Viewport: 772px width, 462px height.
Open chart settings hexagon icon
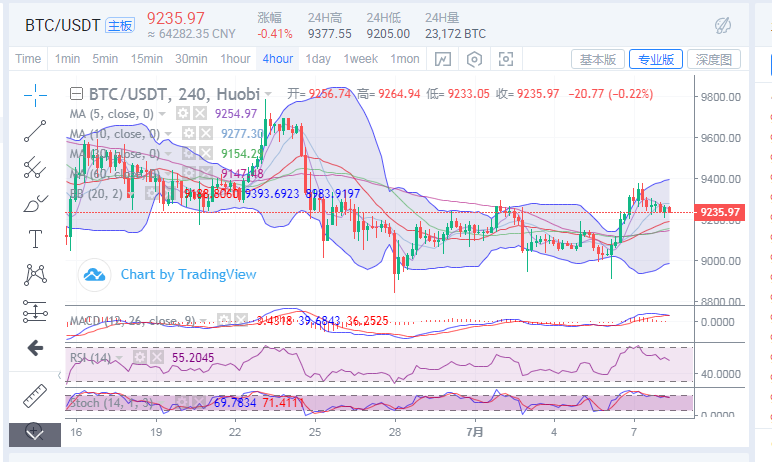[x=474, y=60]
